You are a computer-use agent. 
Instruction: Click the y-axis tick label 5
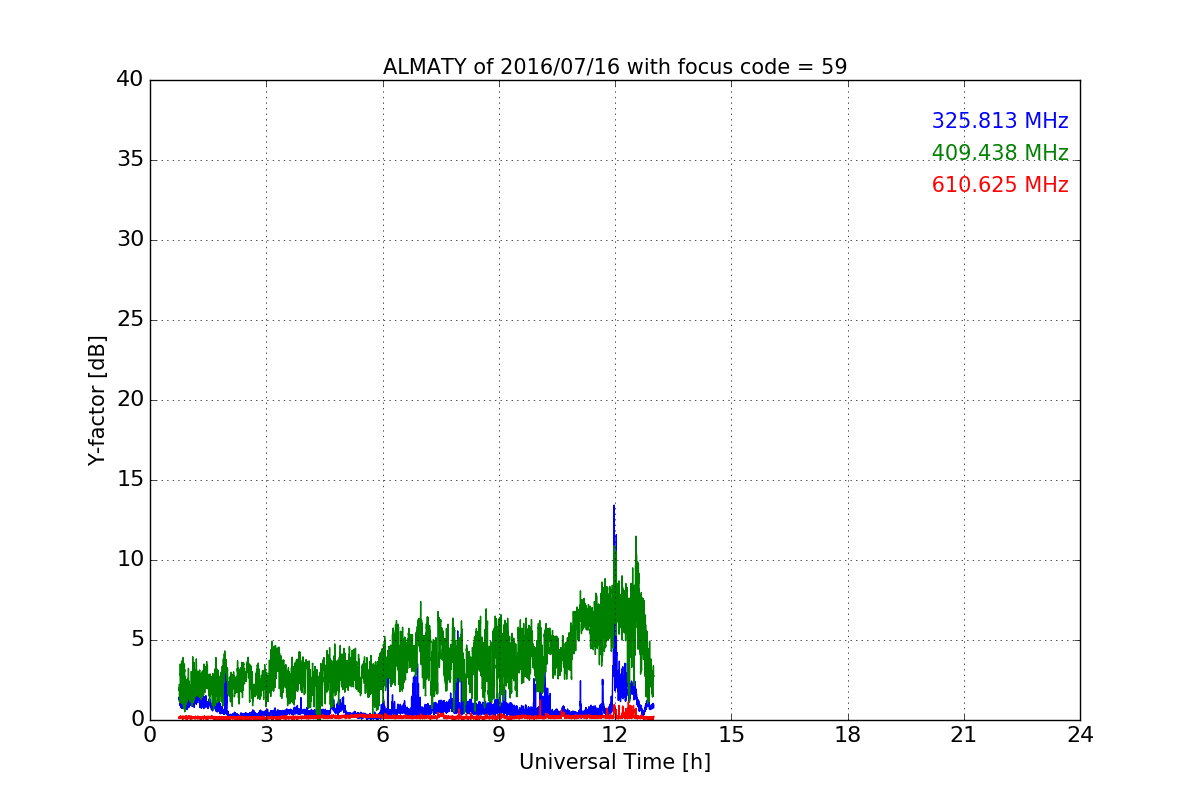click(x=136, y=640)
